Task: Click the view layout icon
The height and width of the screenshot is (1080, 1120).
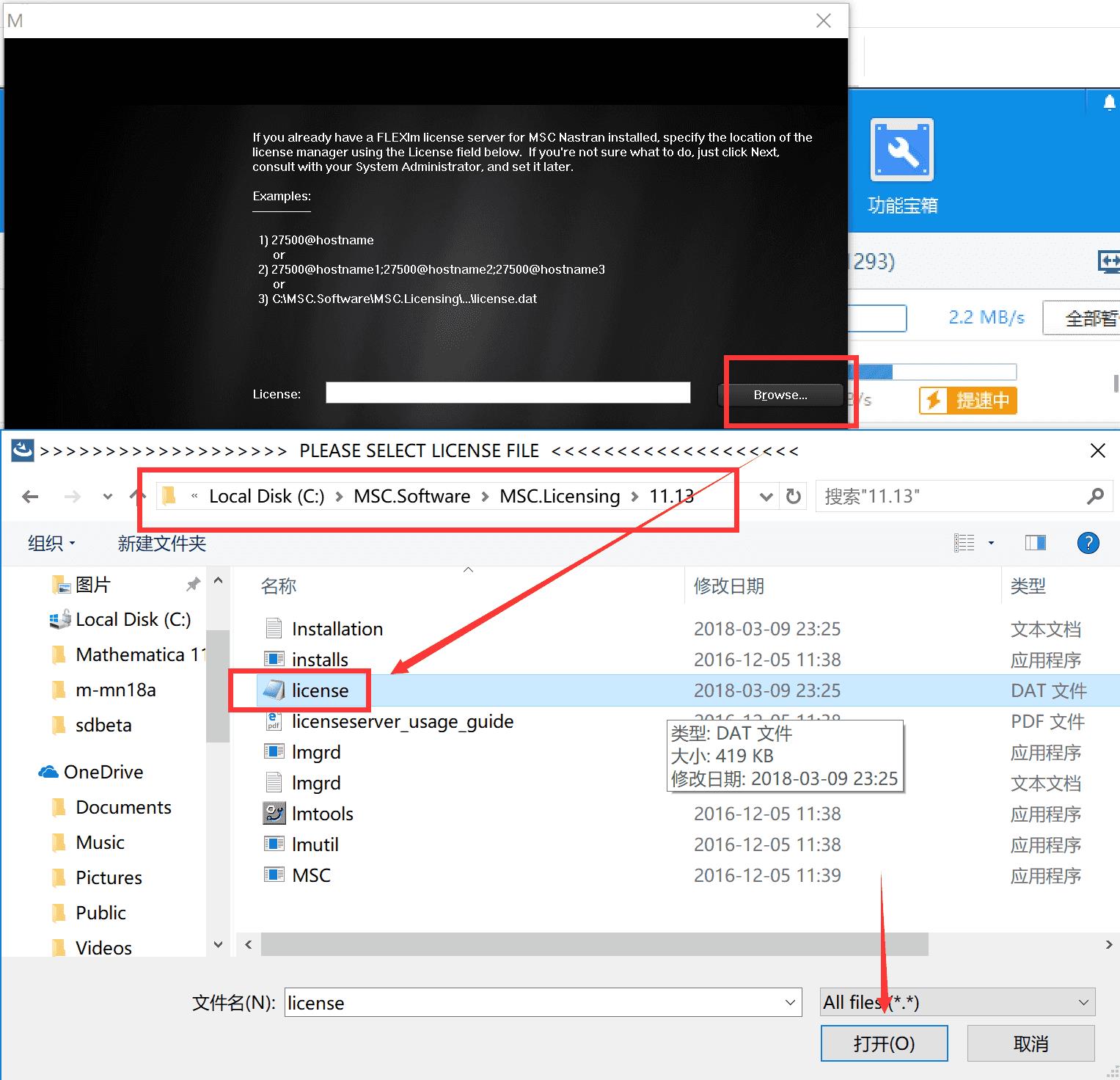Action: [964, 543]
